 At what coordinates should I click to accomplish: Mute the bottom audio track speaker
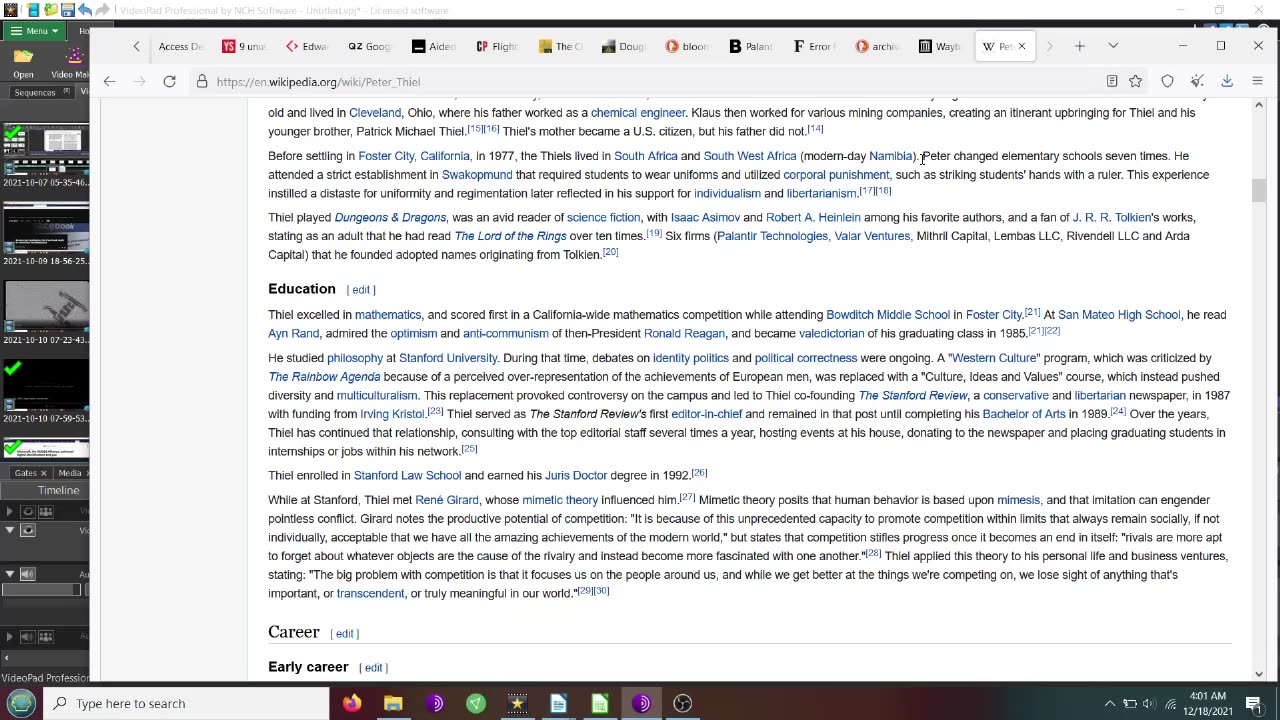pos(28,636)
